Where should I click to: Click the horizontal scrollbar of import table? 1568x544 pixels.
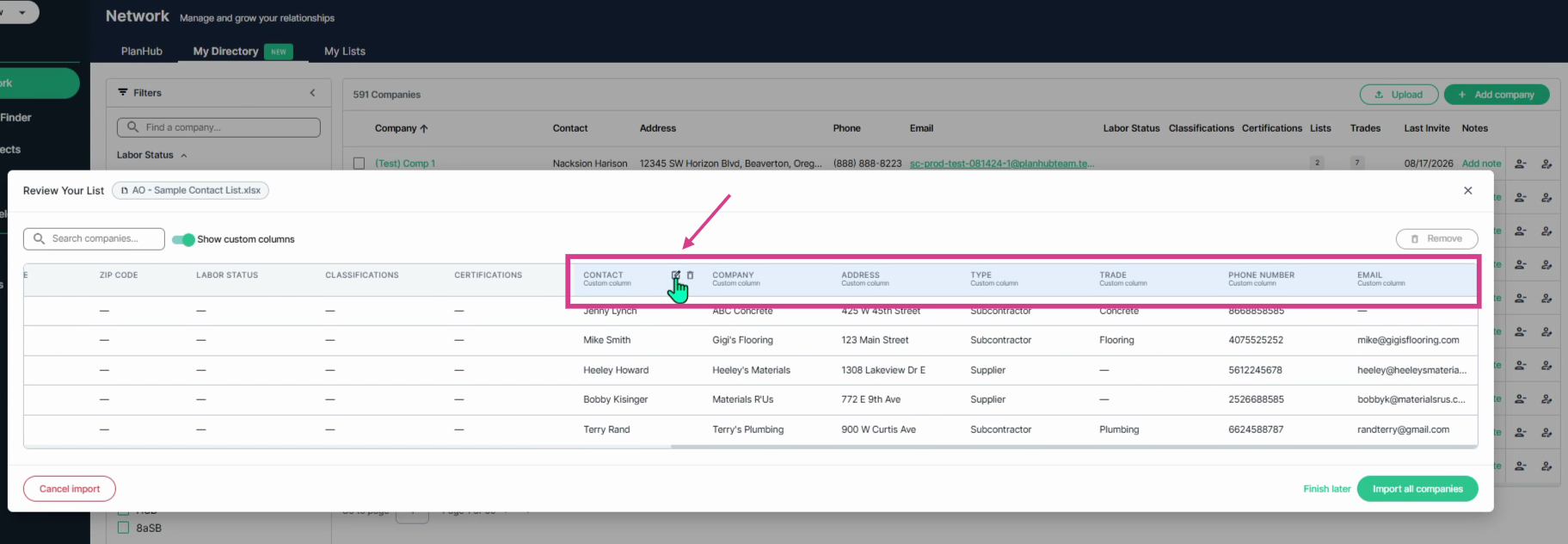[1073, 447]
